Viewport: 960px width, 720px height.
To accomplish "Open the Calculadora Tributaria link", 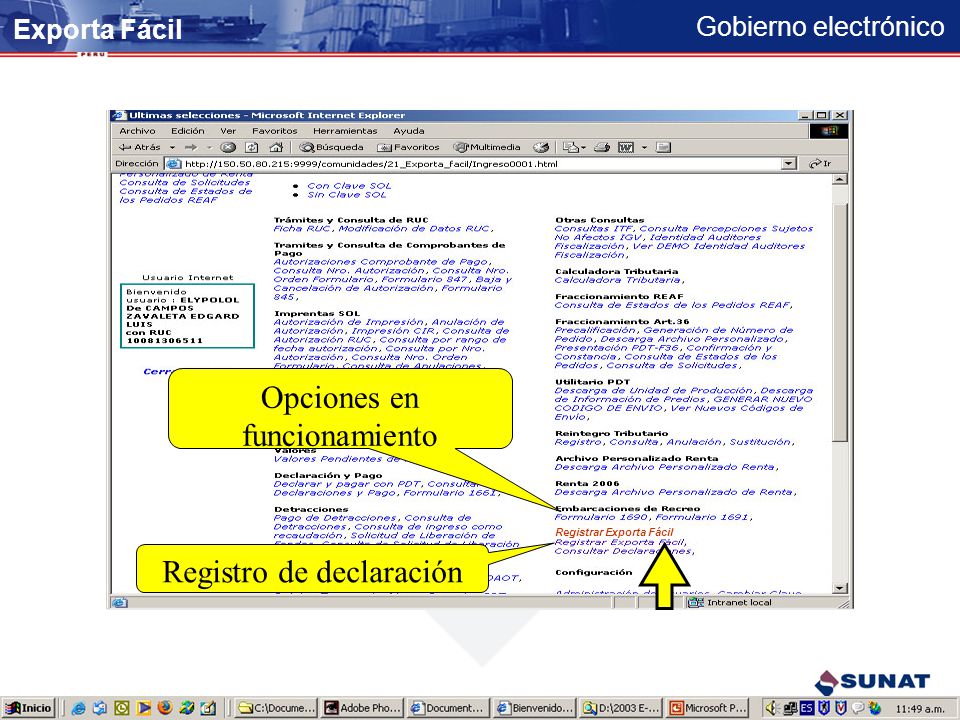I will [x=618, y=280].
